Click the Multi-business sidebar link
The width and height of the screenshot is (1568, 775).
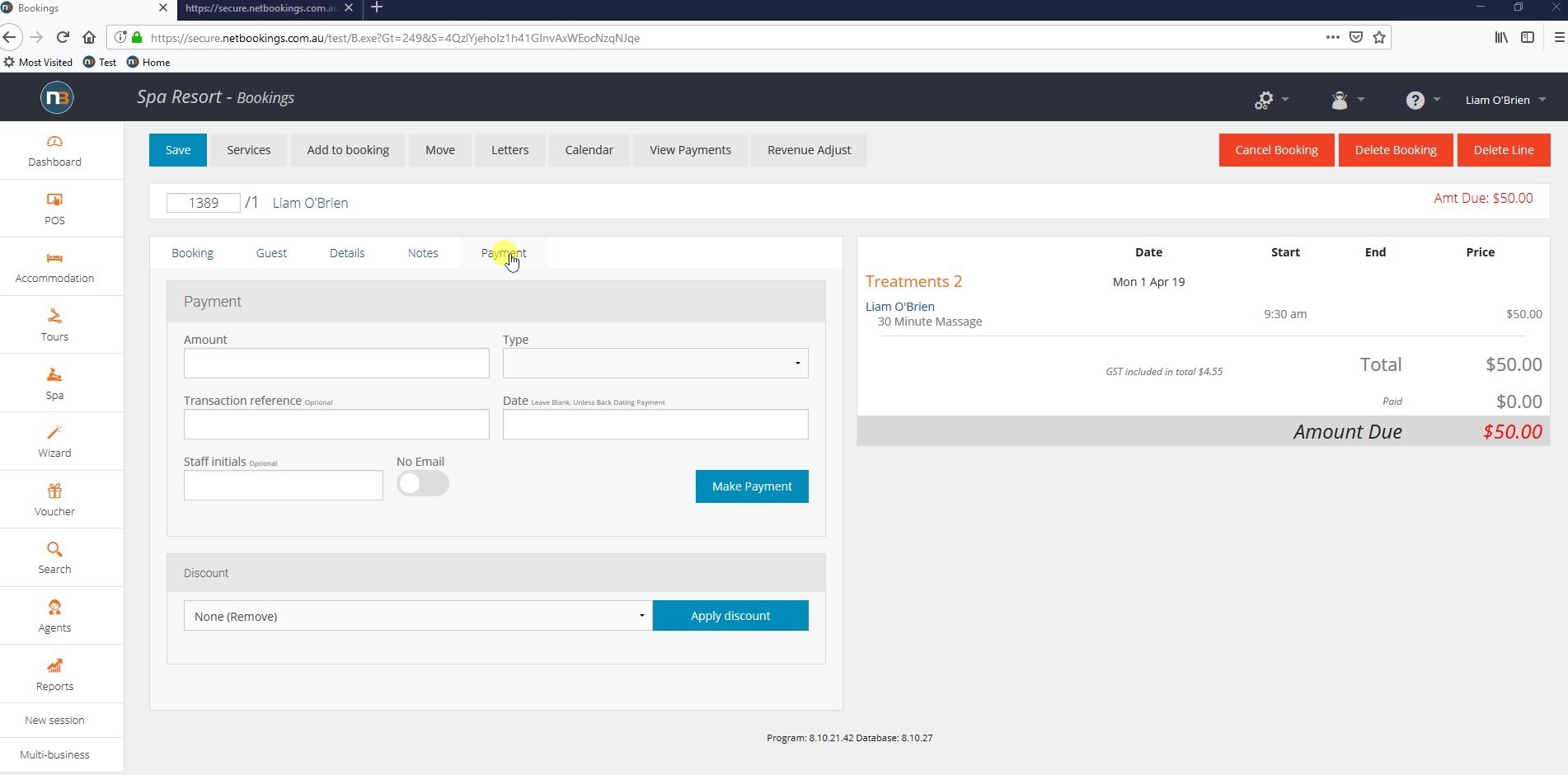coord(54,754)
